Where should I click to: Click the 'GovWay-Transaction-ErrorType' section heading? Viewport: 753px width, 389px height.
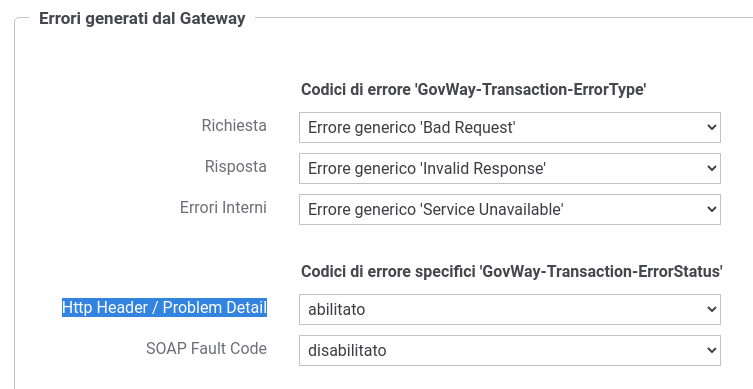tap(474, 89)
